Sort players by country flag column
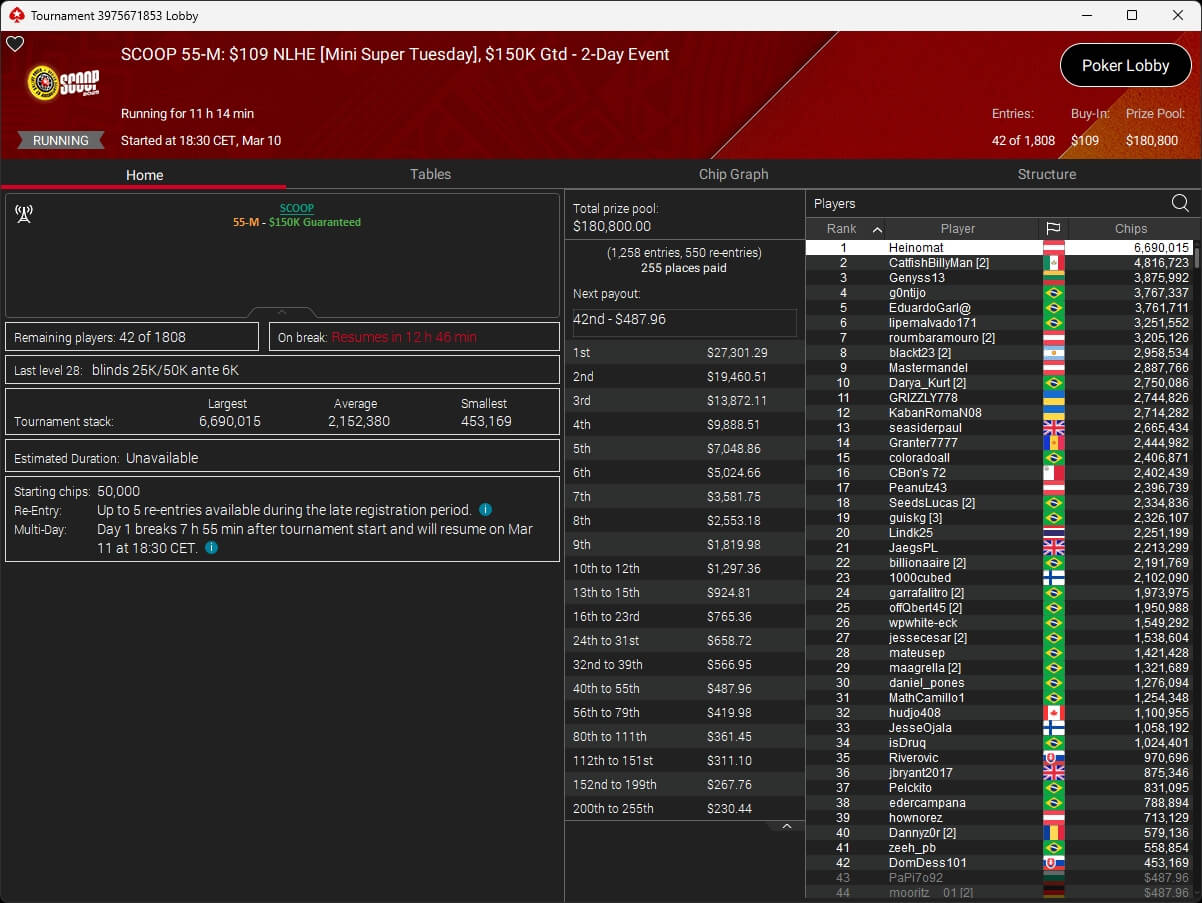The image size is (1202, 903). (1053, 229)
